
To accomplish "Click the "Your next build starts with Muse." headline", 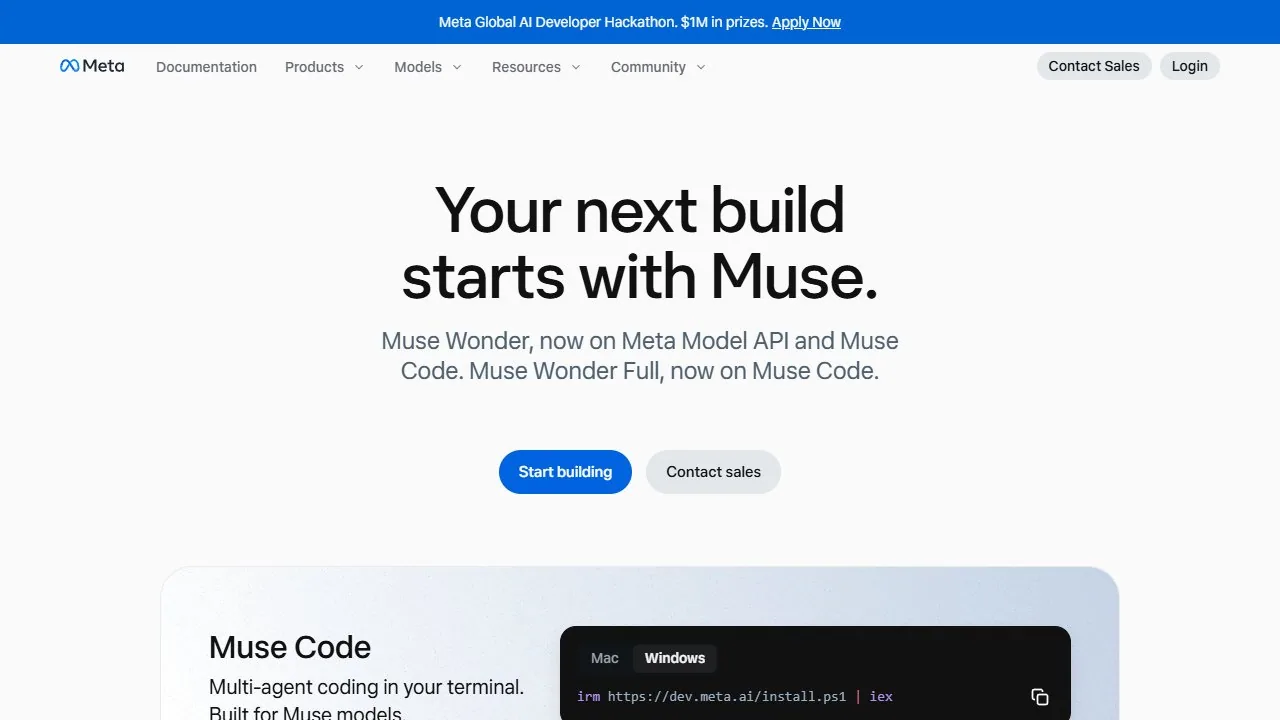I will (x=640, y=243).
